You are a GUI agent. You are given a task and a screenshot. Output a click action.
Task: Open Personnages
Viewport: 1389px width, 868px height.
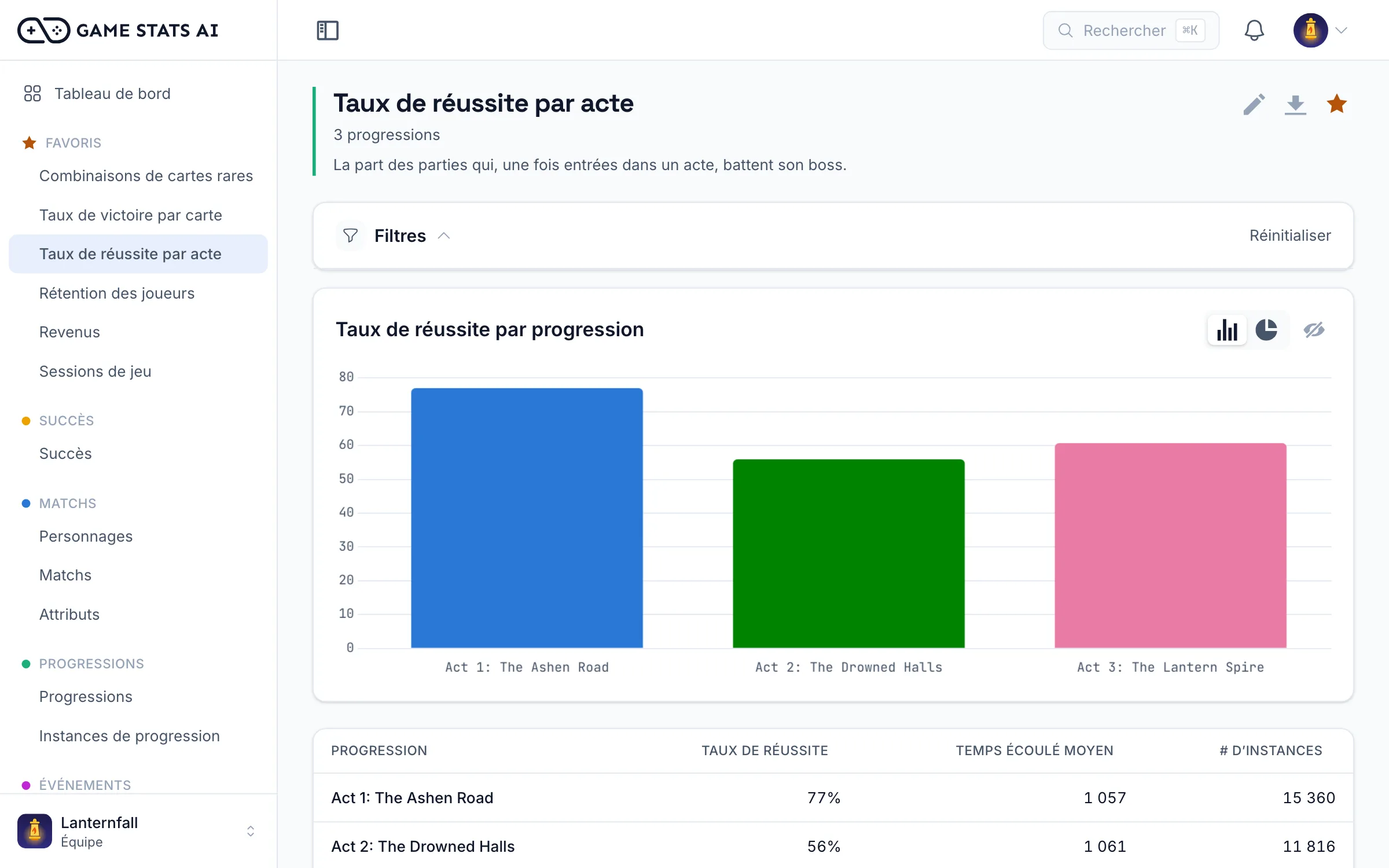click(x=139, y=536)
